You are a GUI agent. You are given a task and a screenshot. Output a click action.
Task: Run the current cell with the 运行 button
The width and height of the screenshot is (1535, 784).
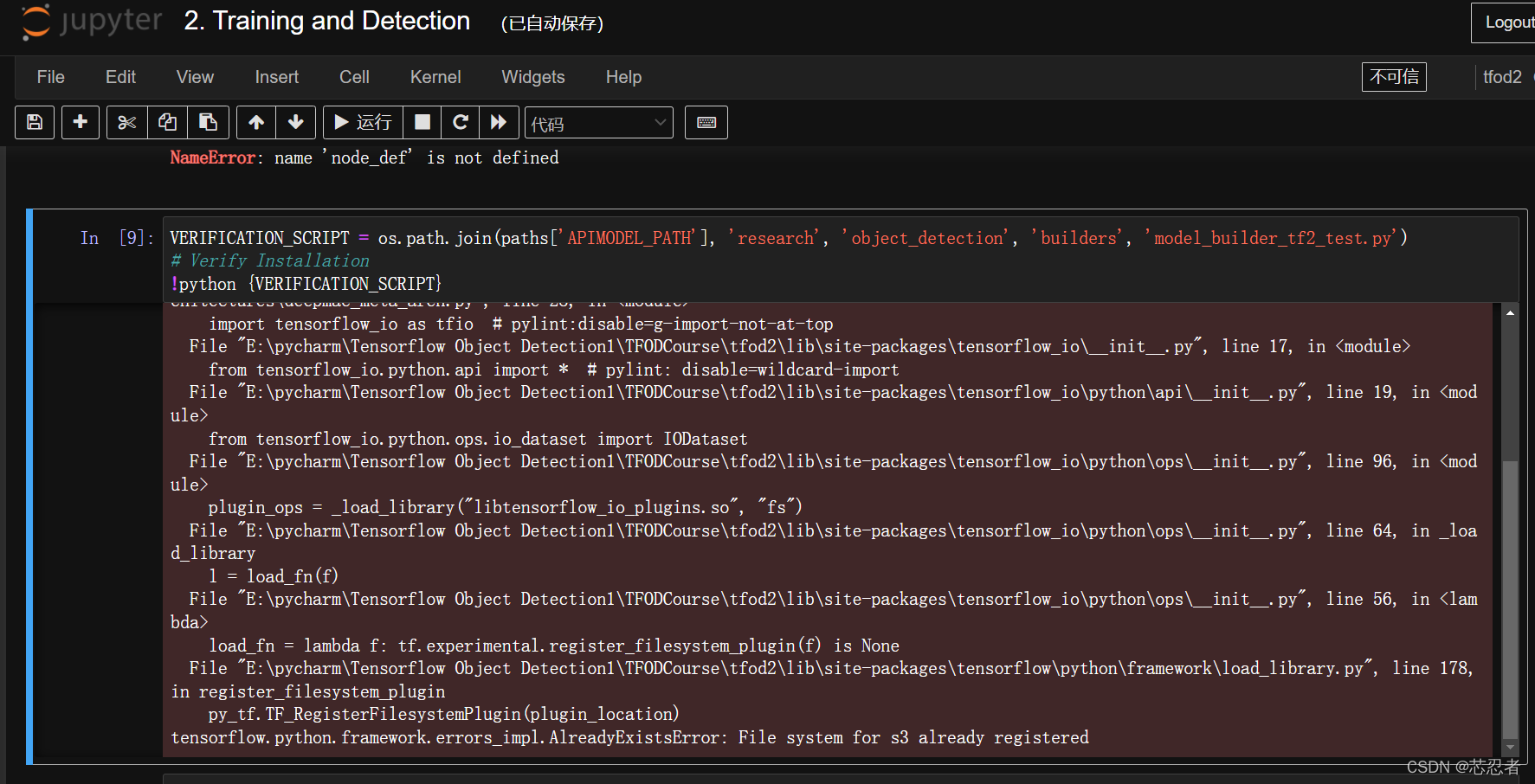click(x=363, y=122)
